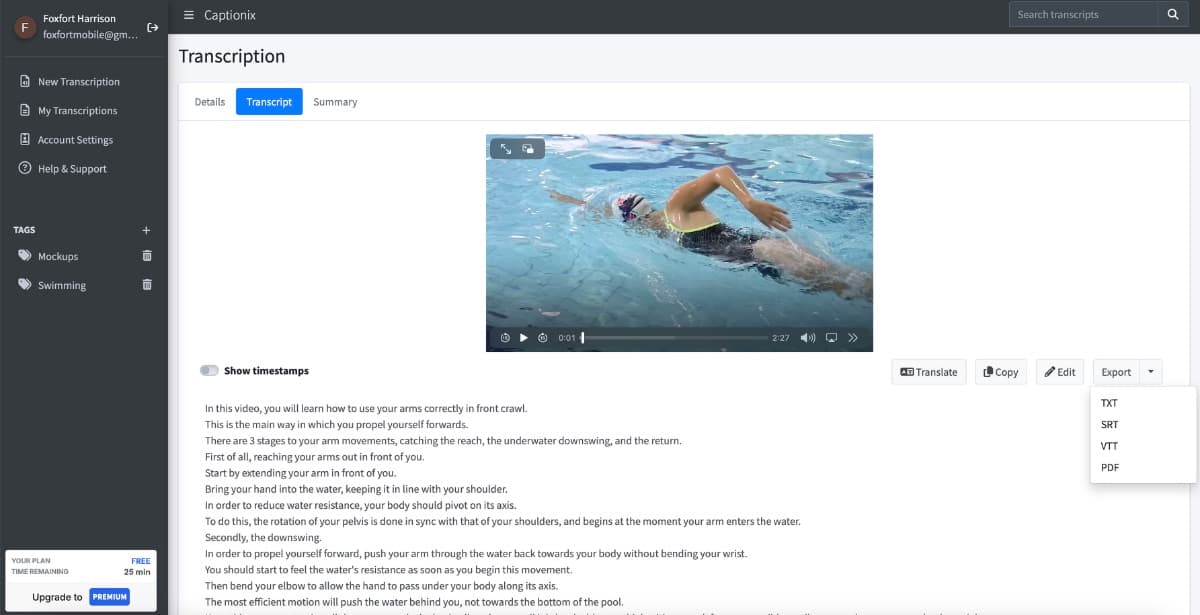The height and width of the screenshot is (615, 1200).
Task: Enable picture-in-picture for the video
Action: click(528, 149)
